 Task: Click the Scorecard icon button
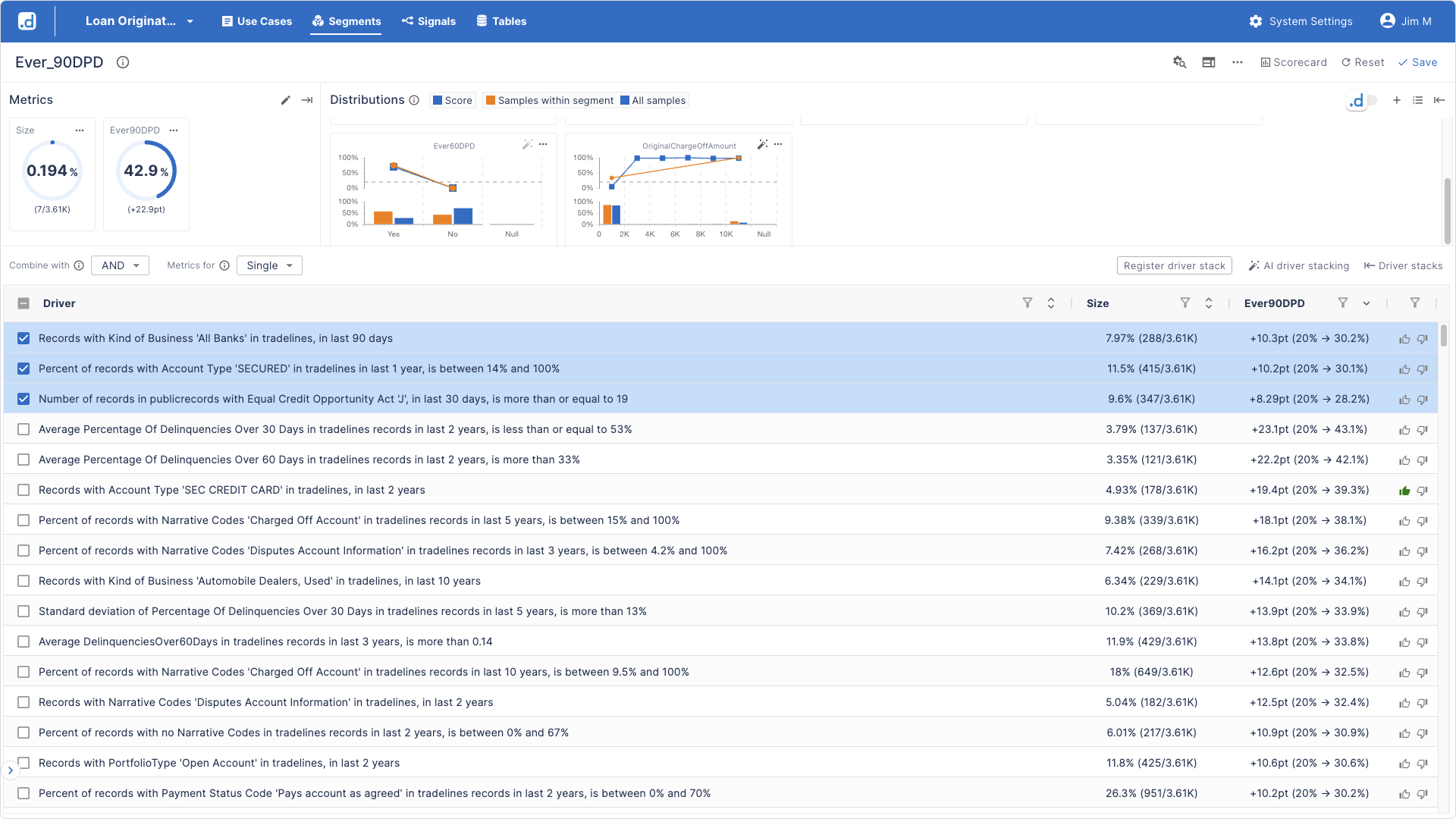(x=1294, y=62)
